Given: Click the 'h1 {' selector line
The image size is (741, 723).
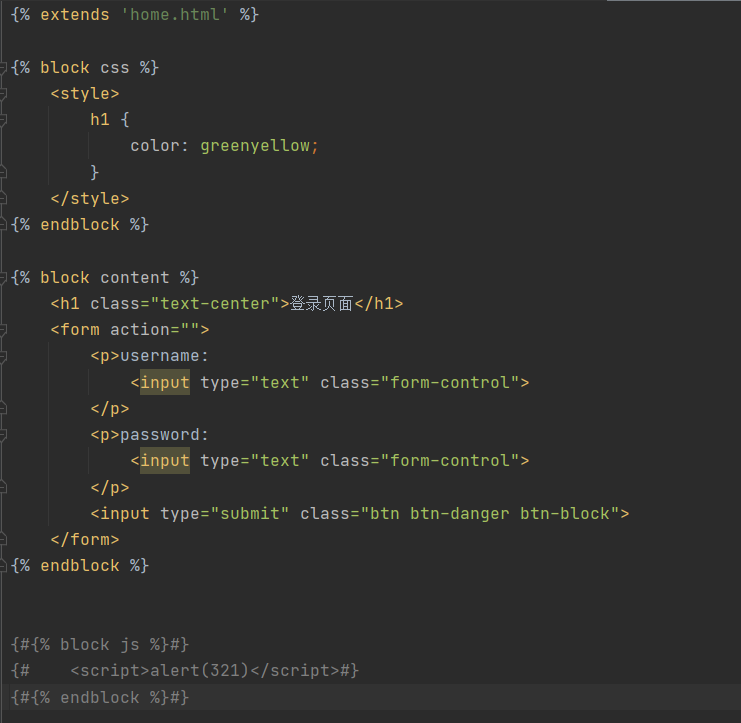Looking at the screenshot, I should 110,120.
